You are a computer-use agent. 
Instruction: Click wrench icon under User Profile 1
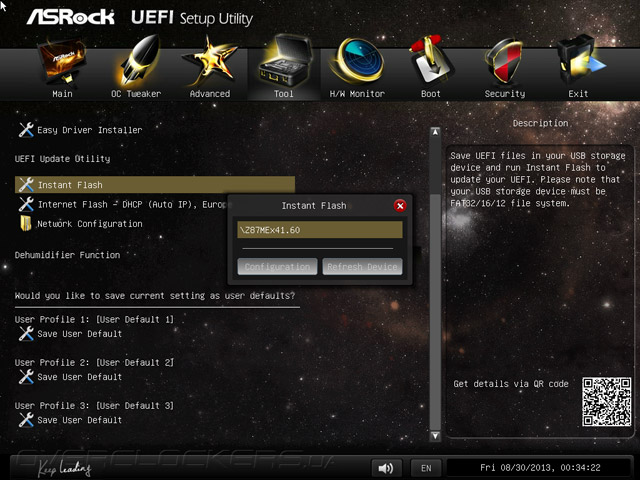point(26,333)
